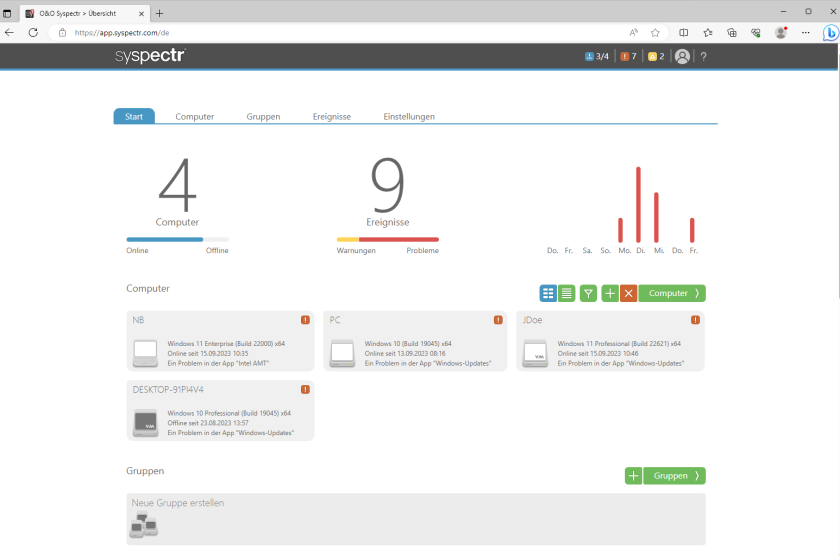The width and height of the screenshot is (840, 560).
Task: Open the green Gruppen button
Action: [674, 475]
